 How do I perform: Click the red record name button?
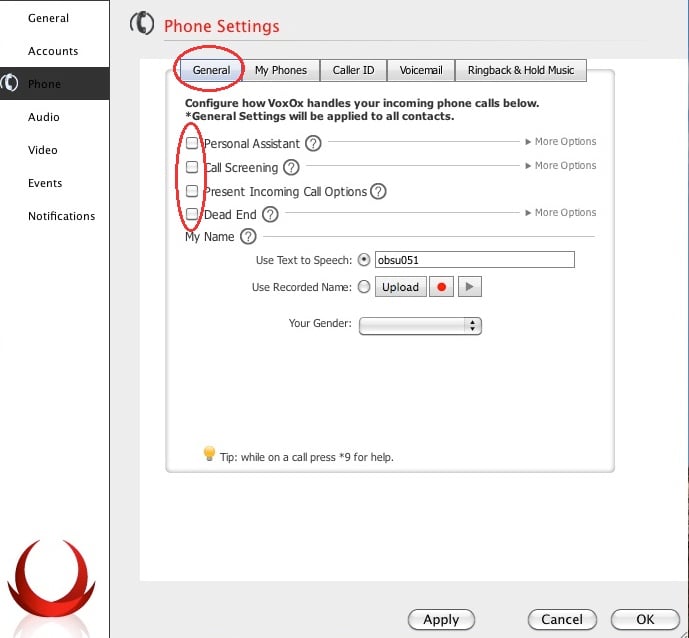441,287
